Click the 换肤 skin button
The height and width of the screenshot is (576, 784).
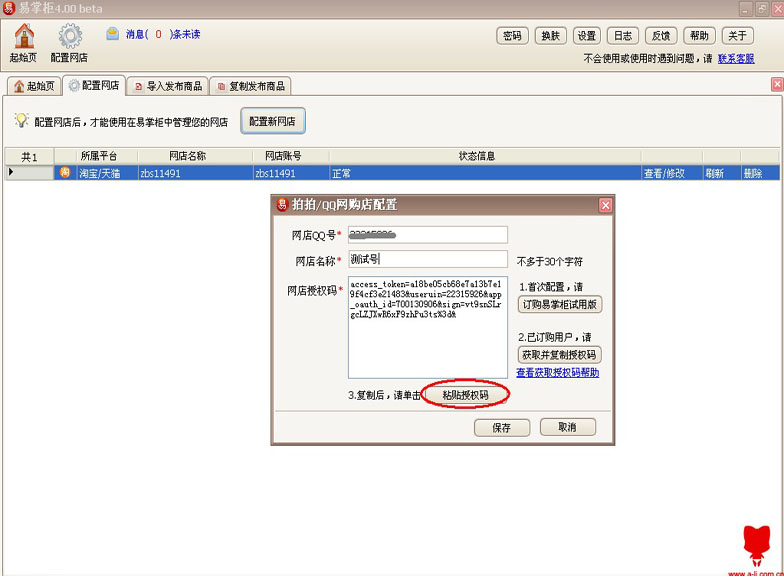[550, 36]
